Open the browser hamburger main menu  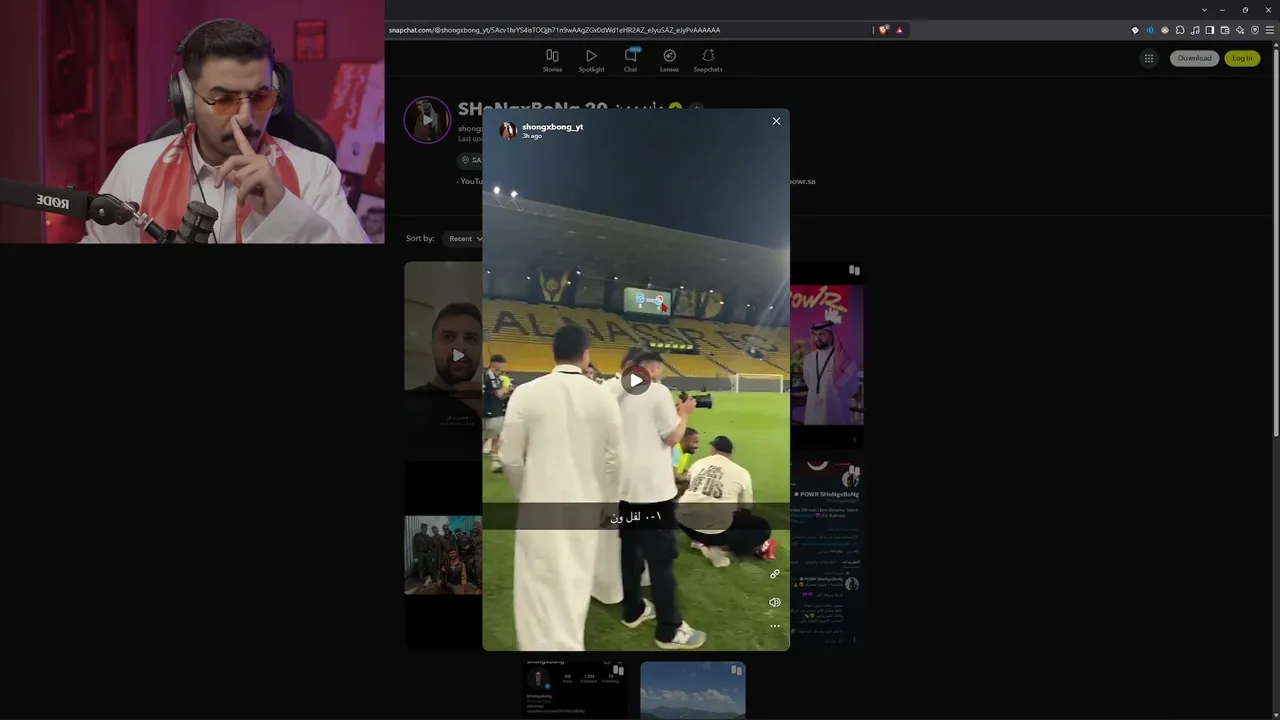(x=1270, y=30)
